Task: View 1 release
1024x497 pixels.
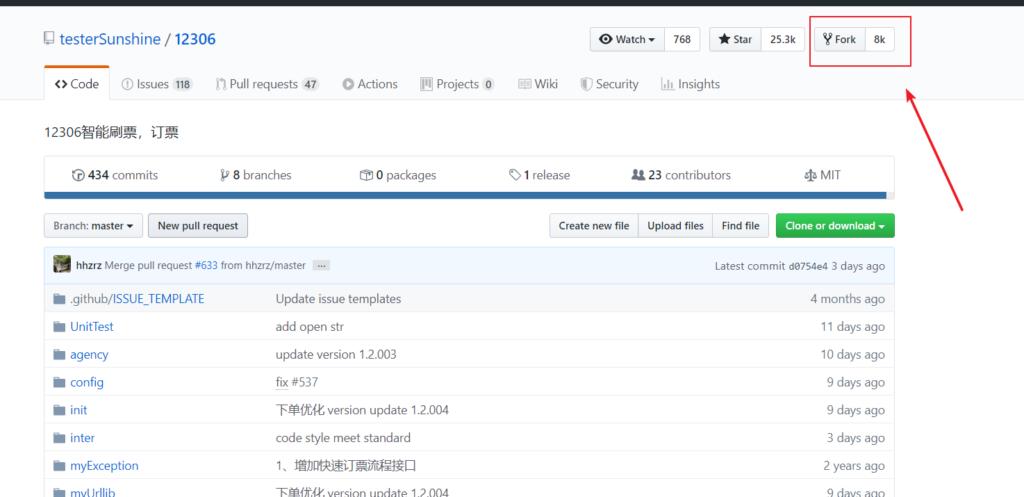Action: [539, 175]
